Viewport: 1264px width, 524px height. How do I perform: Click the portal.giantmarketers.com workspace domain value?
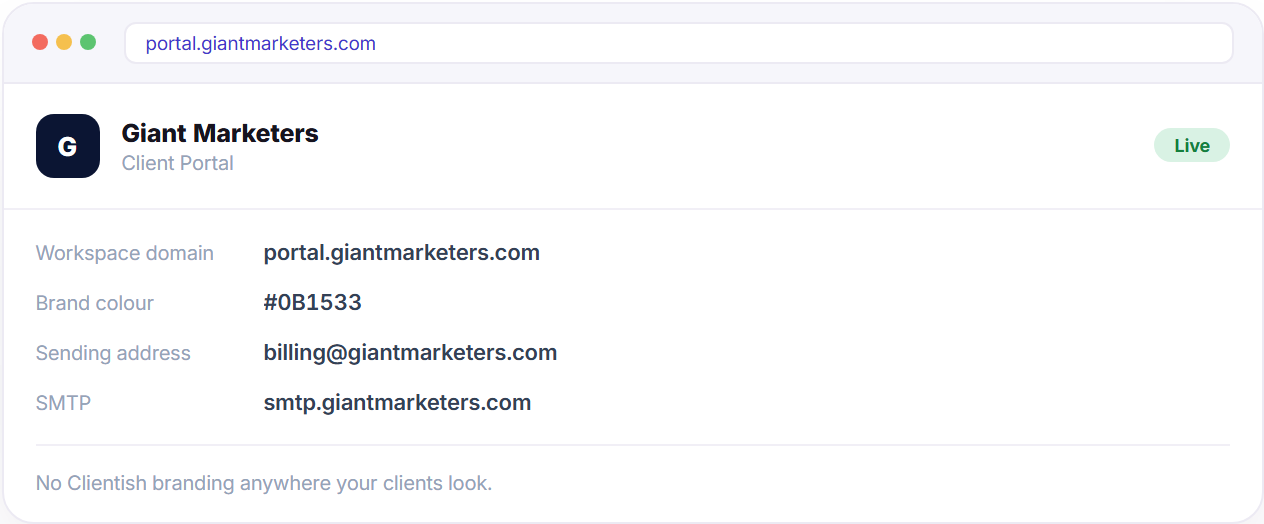coord(402,253)
